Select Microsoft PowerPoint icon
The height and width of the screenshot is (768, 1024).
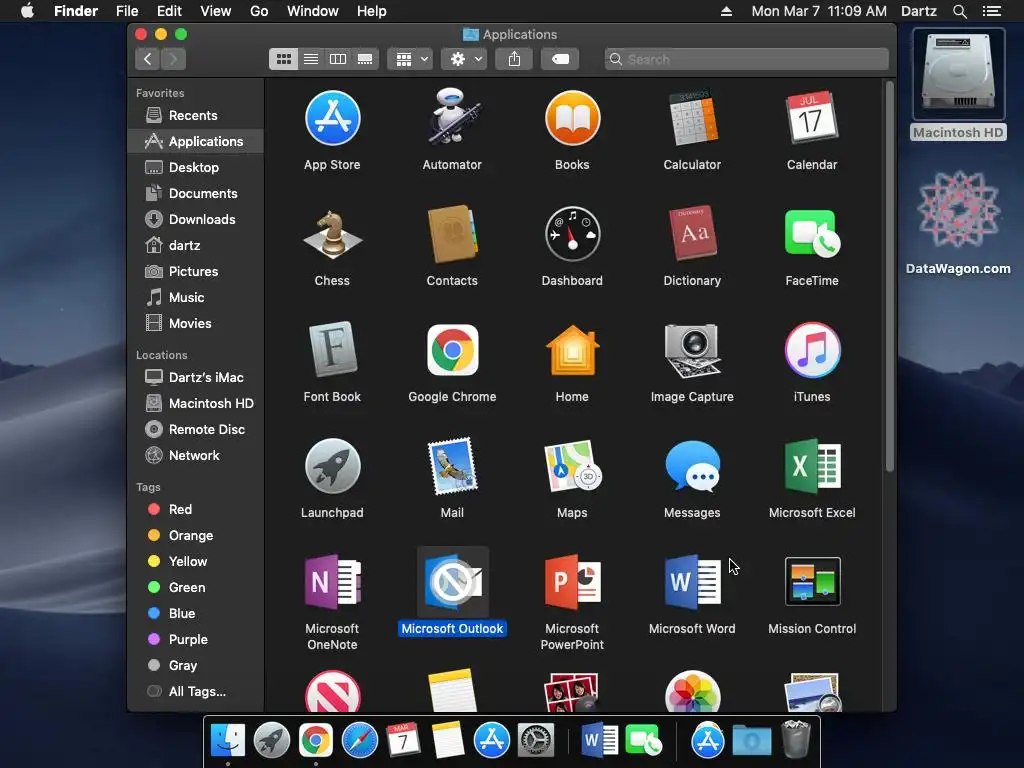click(x=572, y=582)
